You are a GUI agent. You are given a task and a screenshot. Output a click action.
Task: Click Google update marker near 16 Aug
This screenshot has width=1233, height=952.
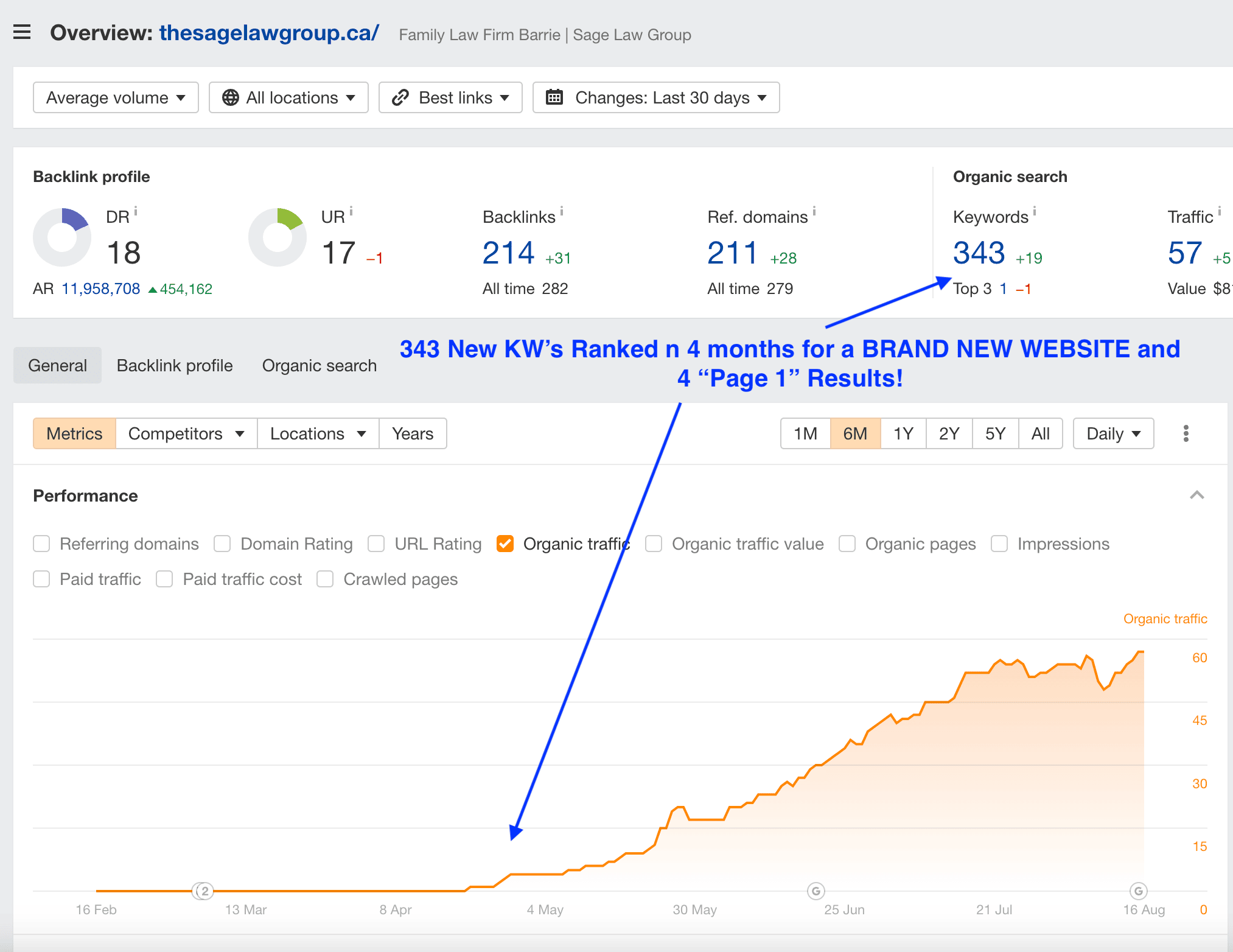(1138, 891)
